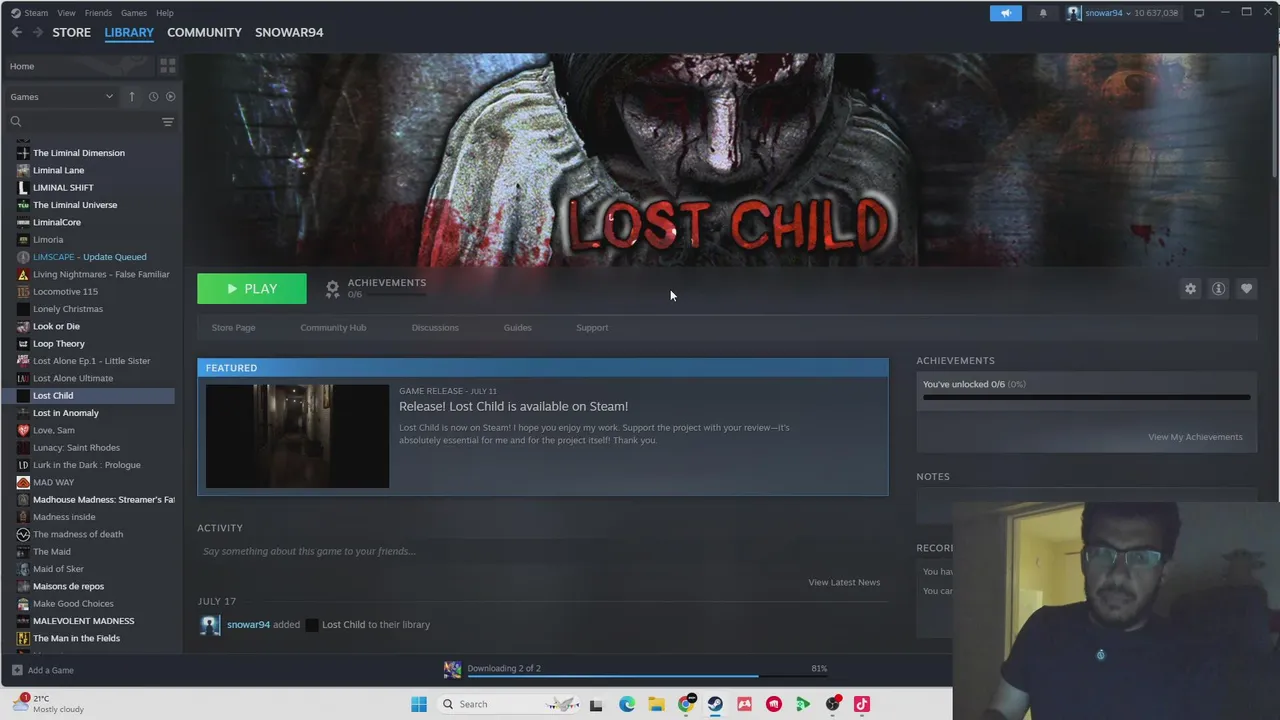
Task: Click the Windows taskbar Search box
Action: click(510, 704)
